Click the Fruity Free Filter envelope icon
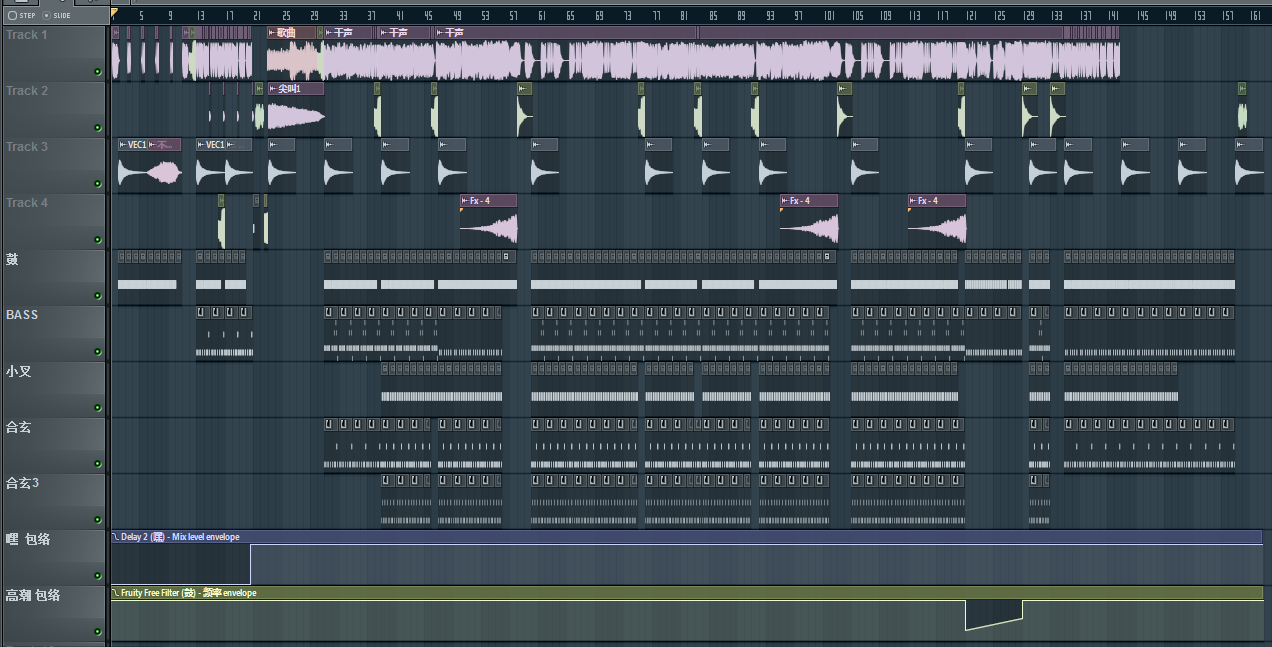Viewport: 1272px width, 647px height. (116, 593)
